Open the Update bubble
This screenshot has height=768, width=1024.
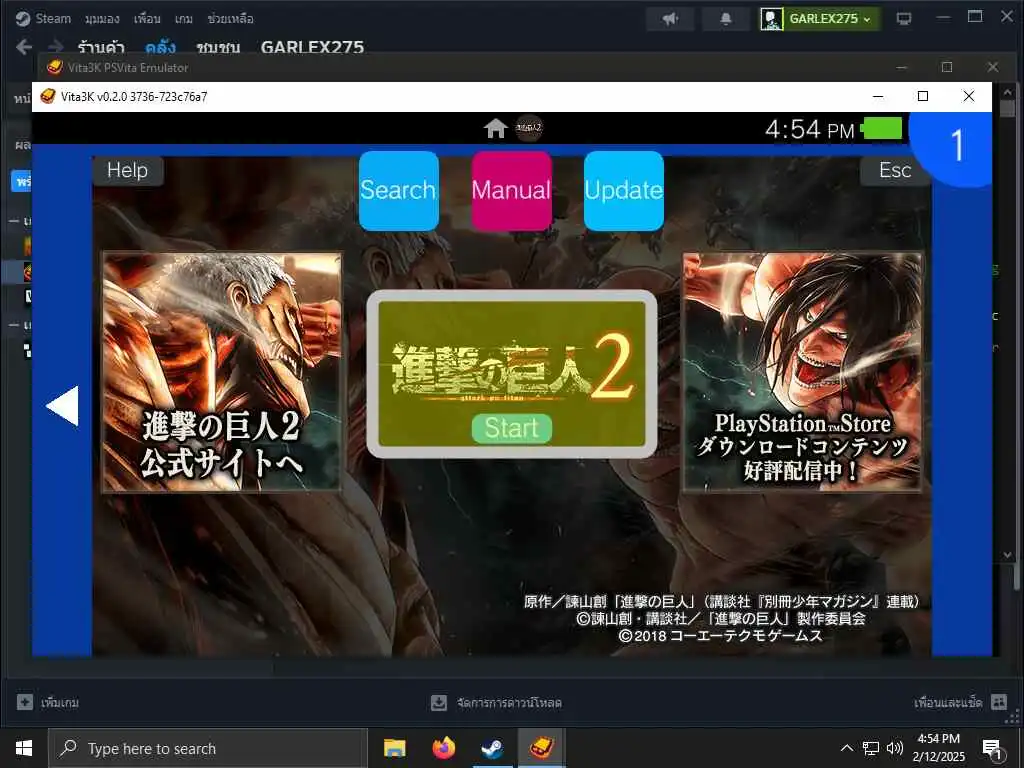pyautogui.click(x=624, y=191)
